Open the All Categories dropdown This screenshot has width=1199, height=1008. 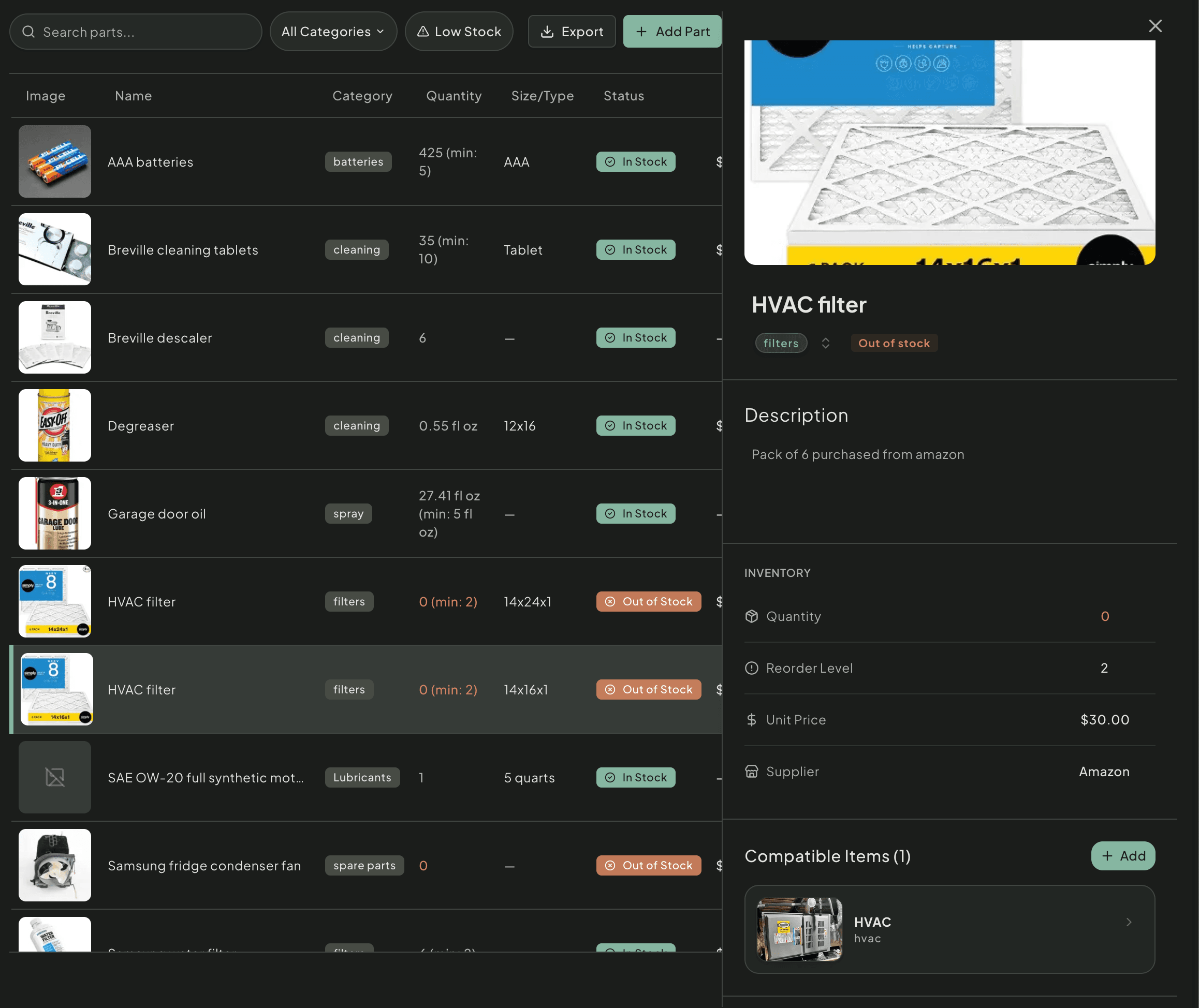point(333,32)
